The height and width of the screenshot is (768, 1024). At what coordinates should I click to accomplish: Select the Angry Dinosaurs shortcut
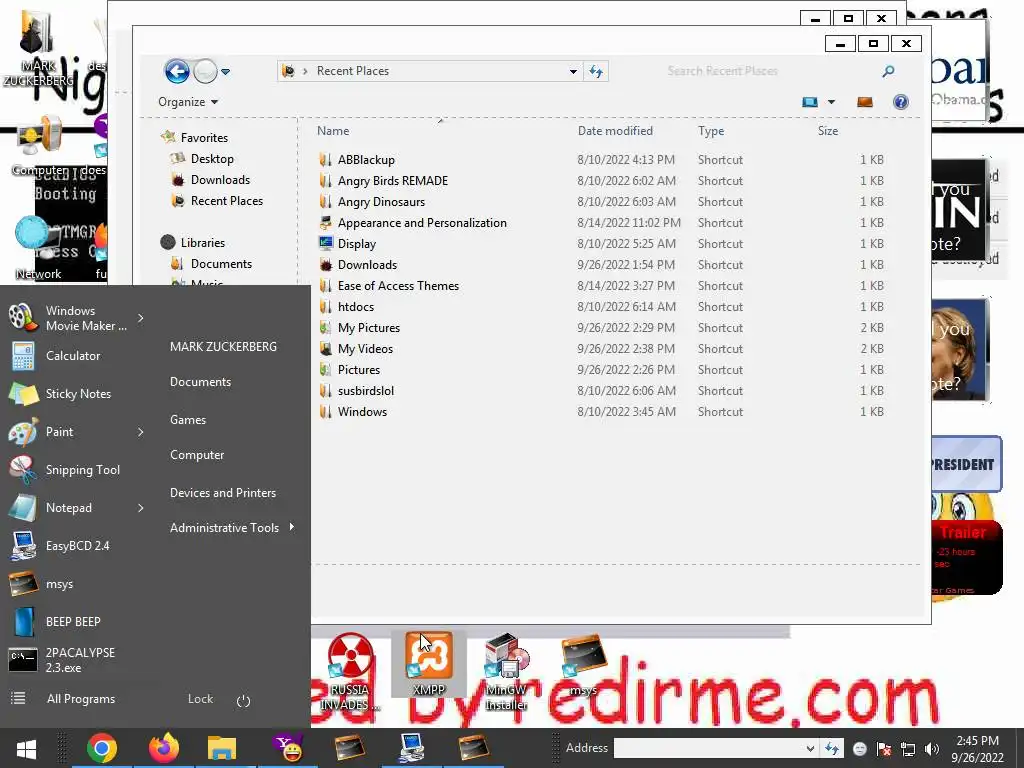click(381, 201)
